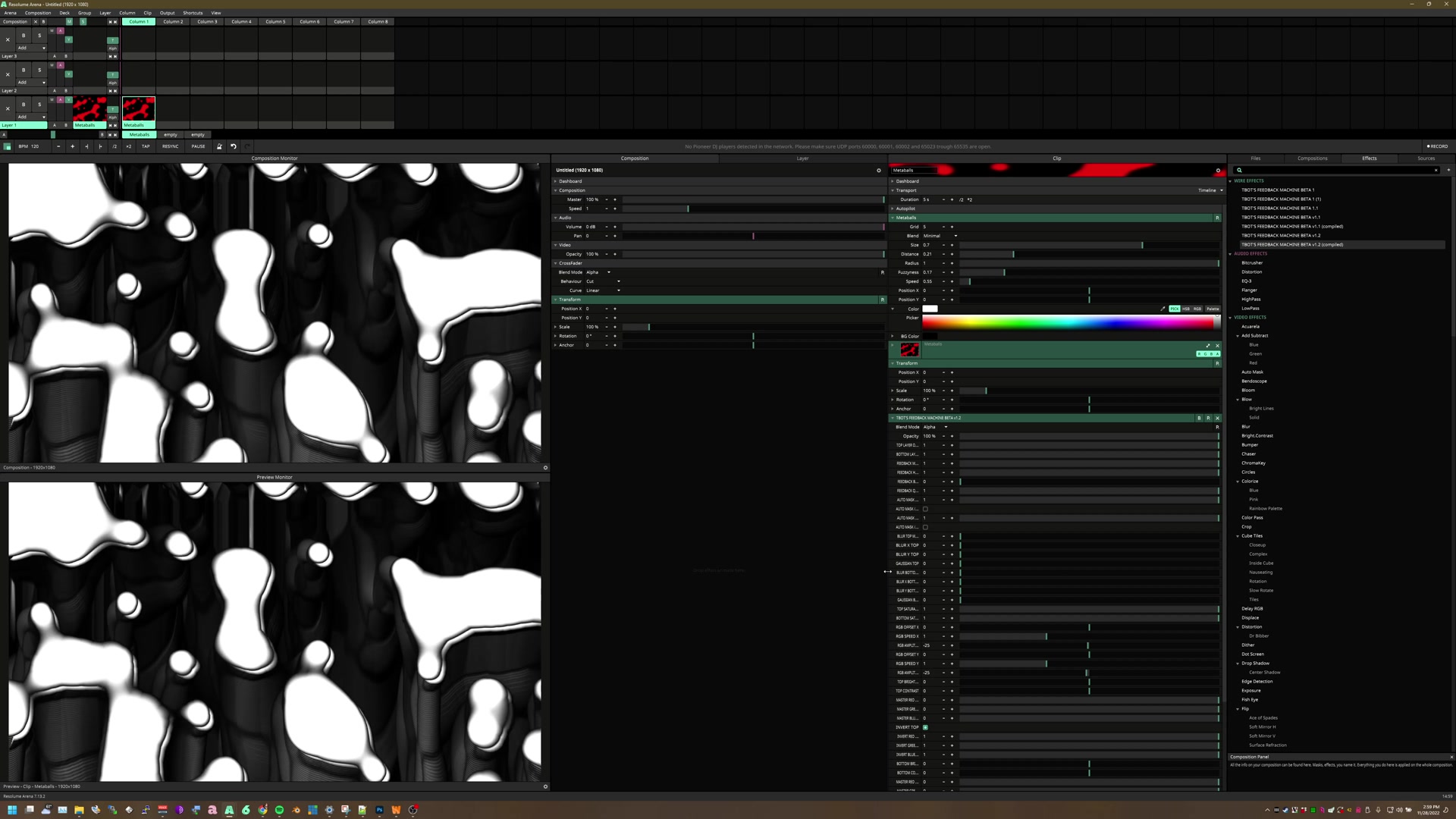Open Composition panel gear settings
The image size is (1456, 819).
click(x=879, y=171)
